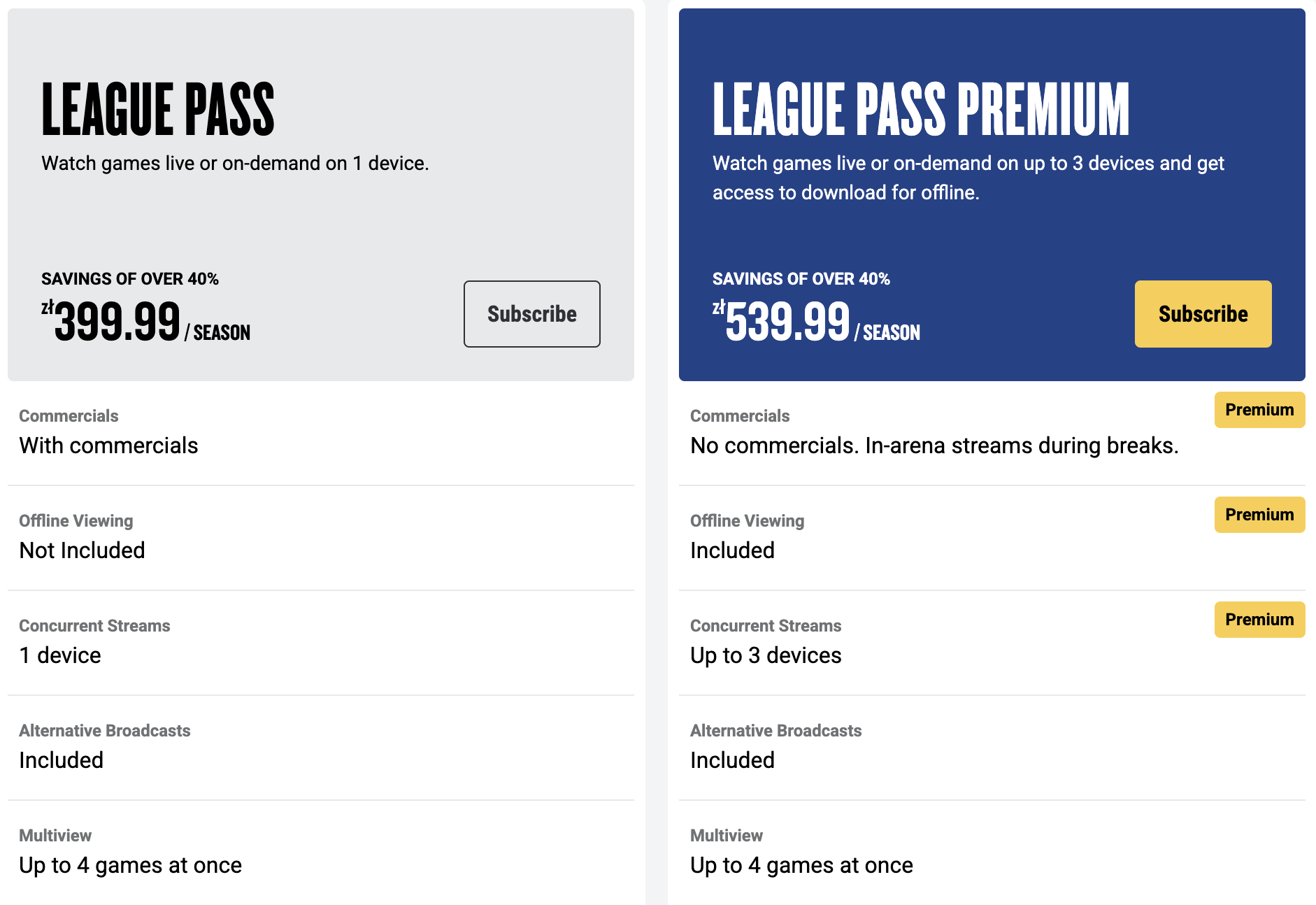The image size is (1316, 905).
Task: Click "Up to 3 devices" in Premium
Action: (766, 655)
